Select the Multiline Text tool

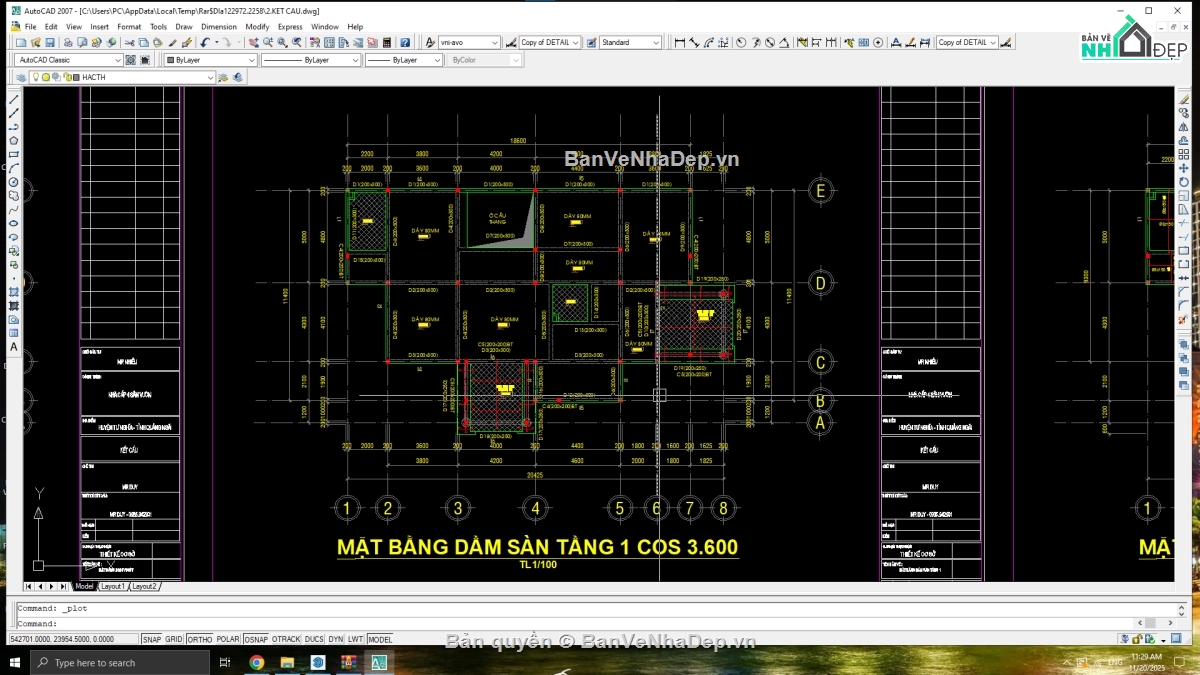coord(14,347)
